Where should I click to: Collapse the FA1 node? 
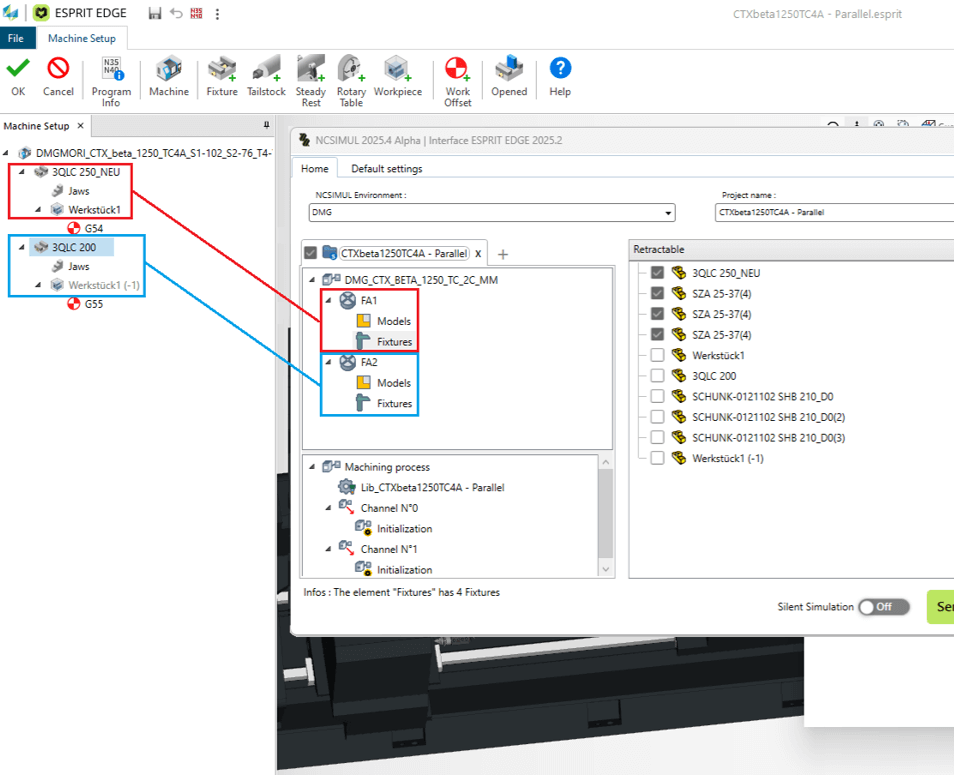coord(329,301)
